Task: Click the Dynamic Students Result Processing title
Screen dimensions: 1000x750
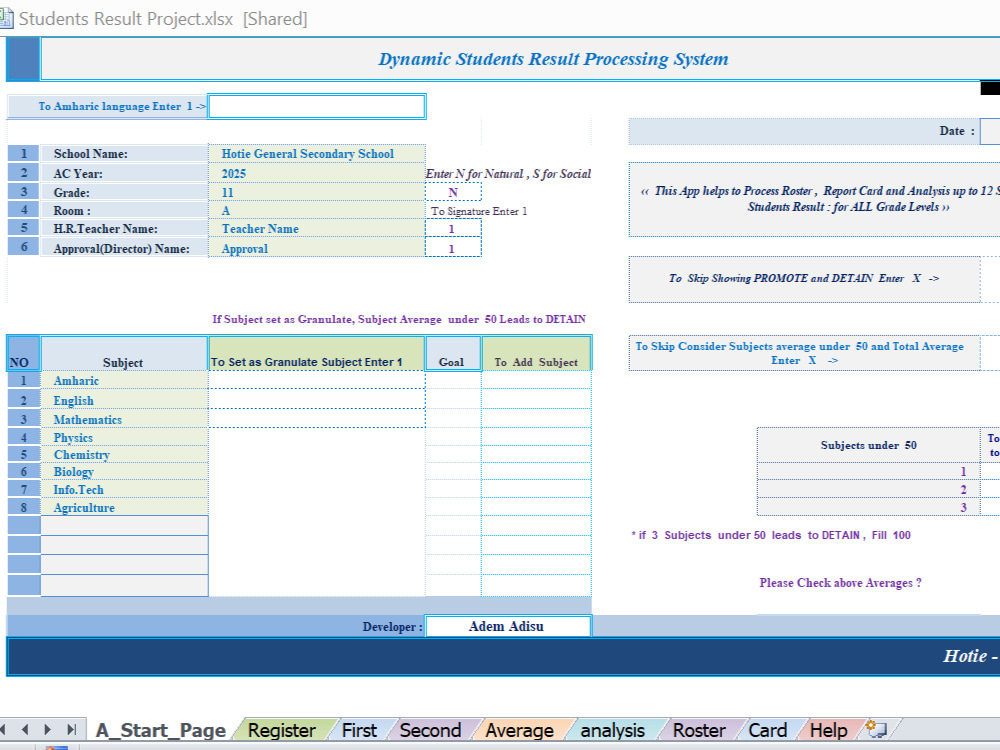Action: click(x=553, y=59)
